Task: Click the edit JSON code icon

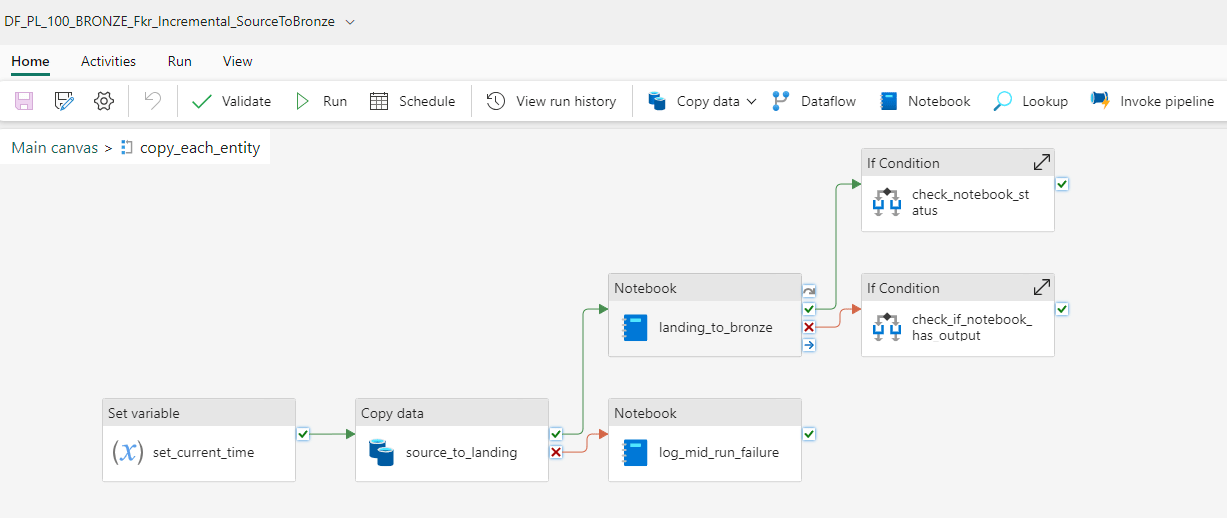Action: coord(64,101)
